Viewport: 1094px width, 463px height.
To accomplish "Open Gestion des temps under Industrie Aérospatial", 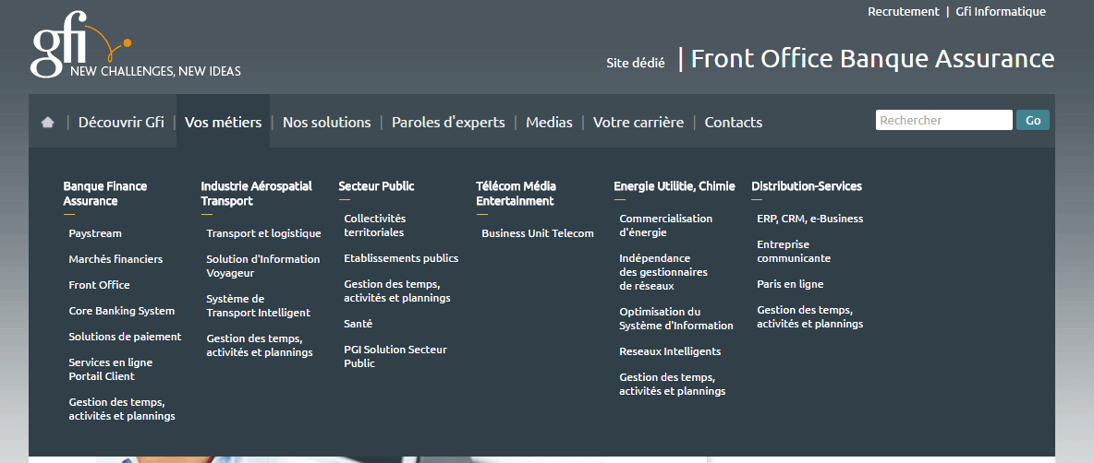I will (x=260, y=346).
